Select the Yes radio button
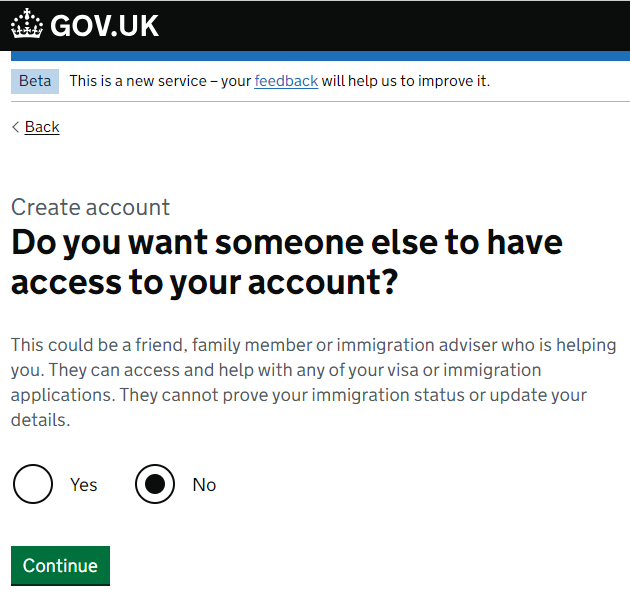This screenshot has width=630, height=593. tap(33, 484)
